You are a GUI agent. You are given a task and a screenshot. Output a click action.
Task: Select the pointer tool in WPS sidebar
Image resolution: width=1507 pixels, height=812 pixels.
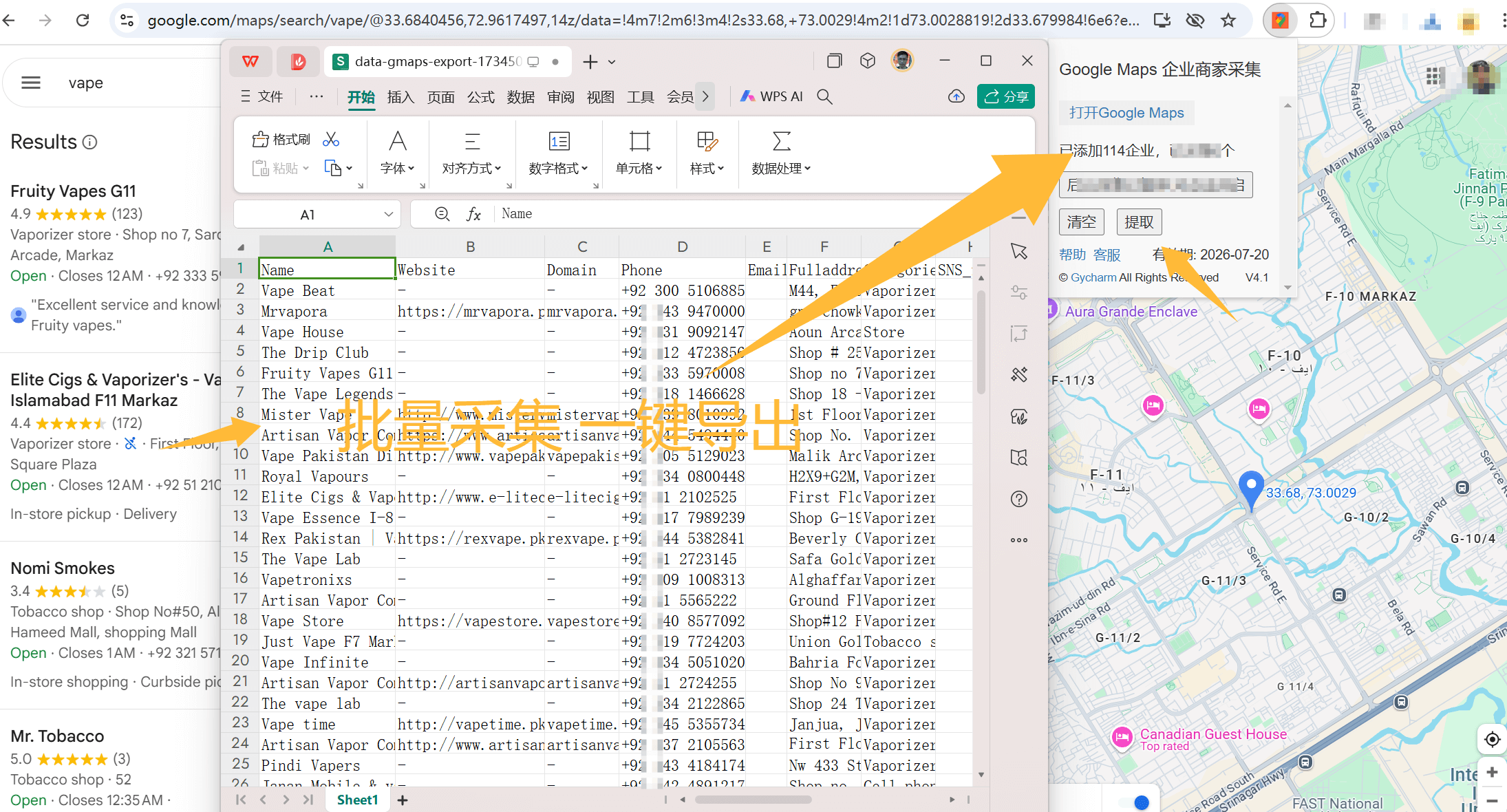pyautogui.click(x=1019, y=251)
